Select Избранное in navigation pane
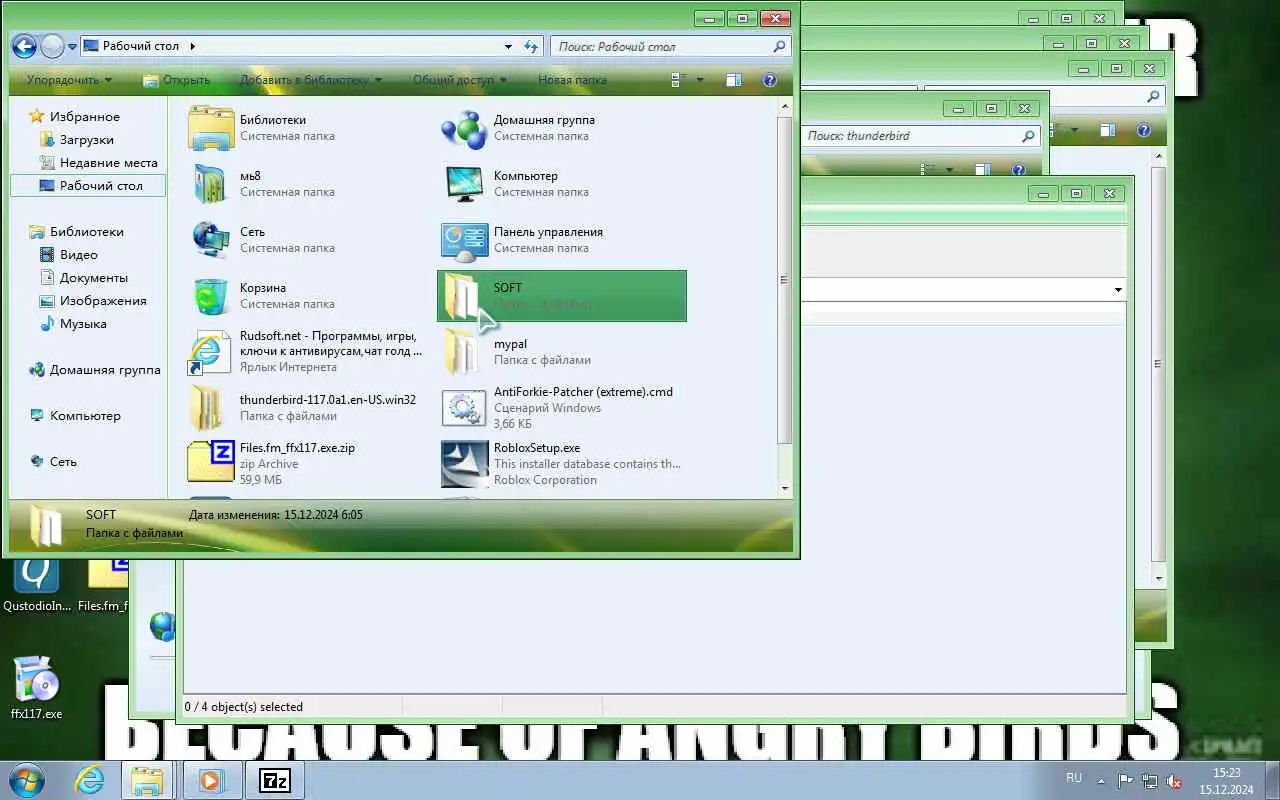 pyautogui.click(x=76, y=117)
